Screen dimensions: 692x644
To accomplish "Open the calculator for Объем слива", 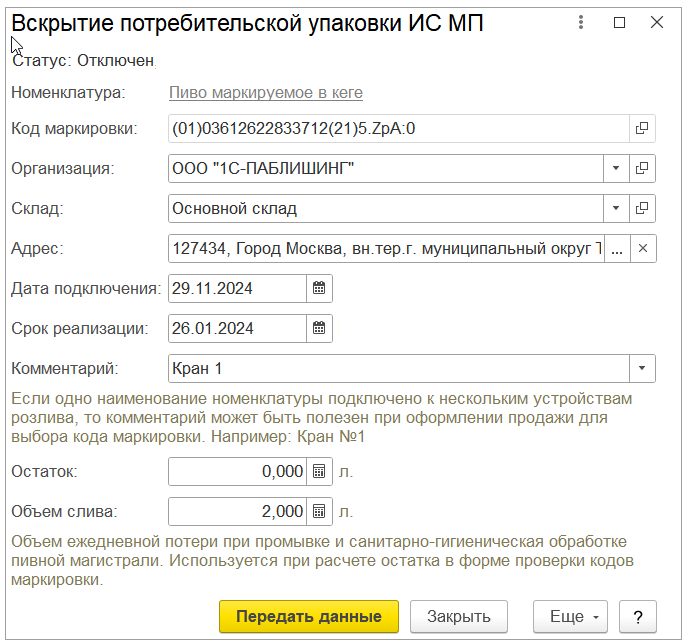I will (x=319, y=512).
